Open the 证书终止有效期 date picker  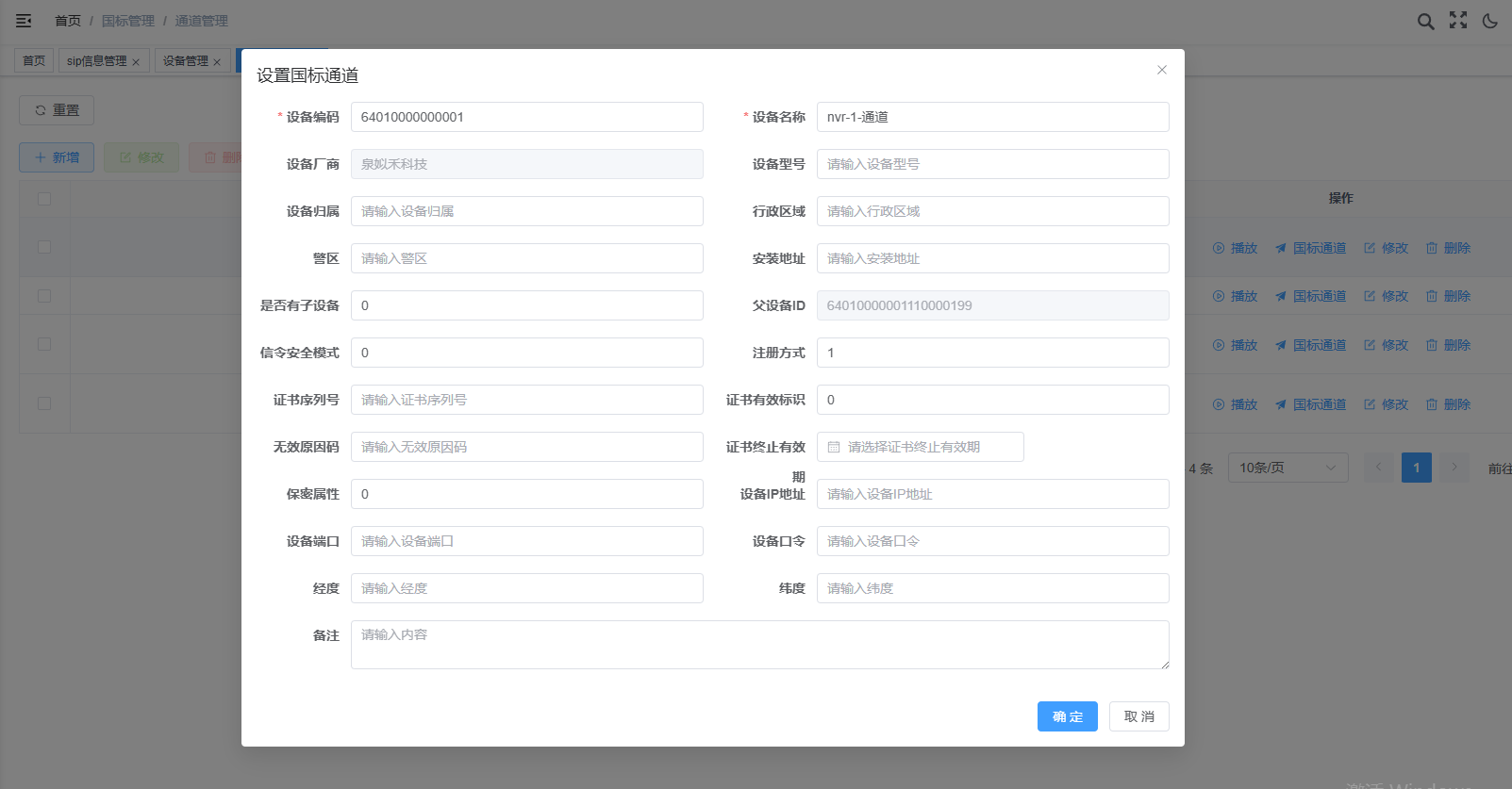pos(920,447)
